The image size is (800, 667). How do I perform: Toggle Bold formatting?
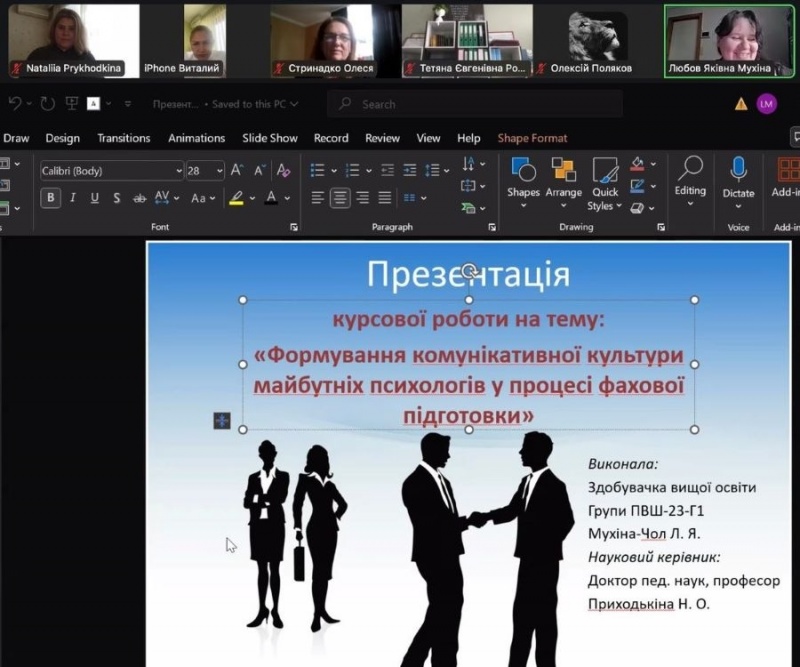pyautogui.click(x=50, y=198)
